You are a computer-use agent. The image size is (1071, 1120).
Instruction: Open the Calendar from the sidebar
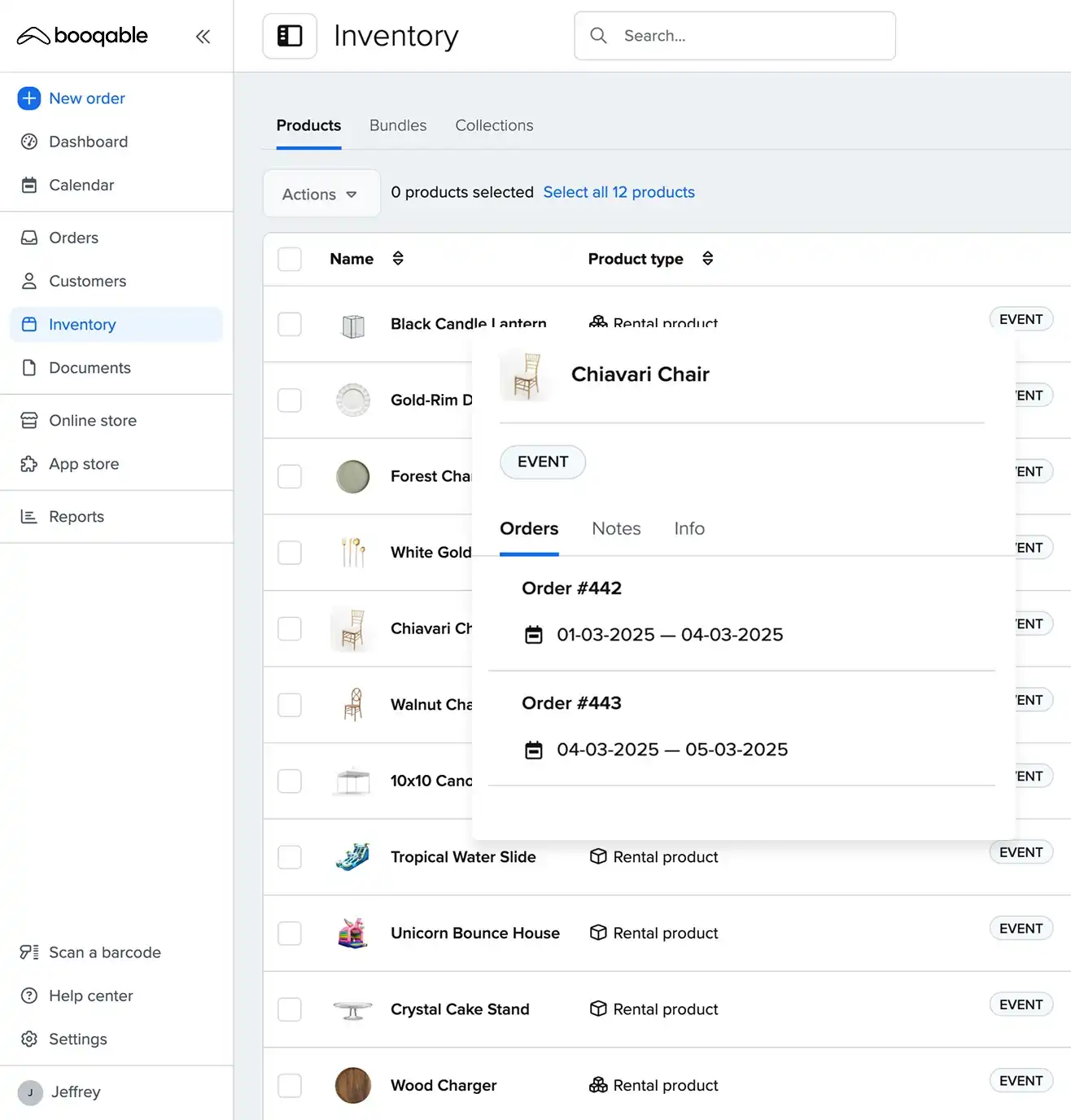pyautogui.click(x=81, y=185)
